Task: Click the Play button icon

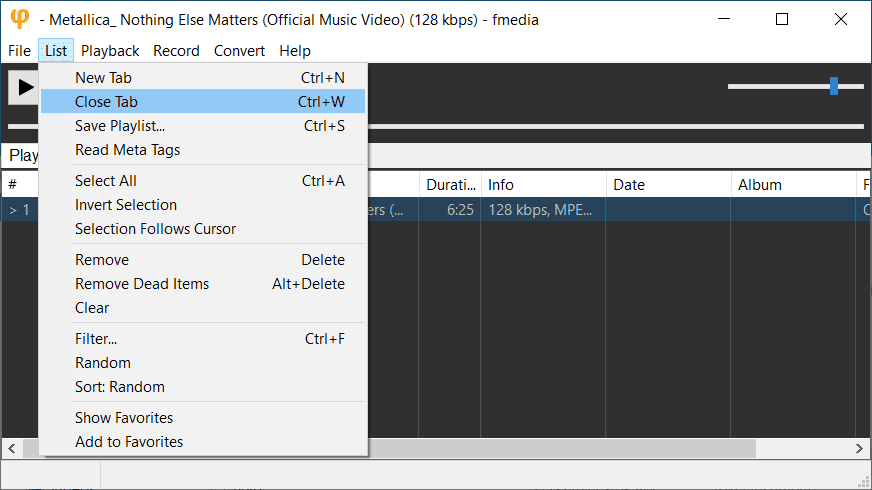Action: 24,87
